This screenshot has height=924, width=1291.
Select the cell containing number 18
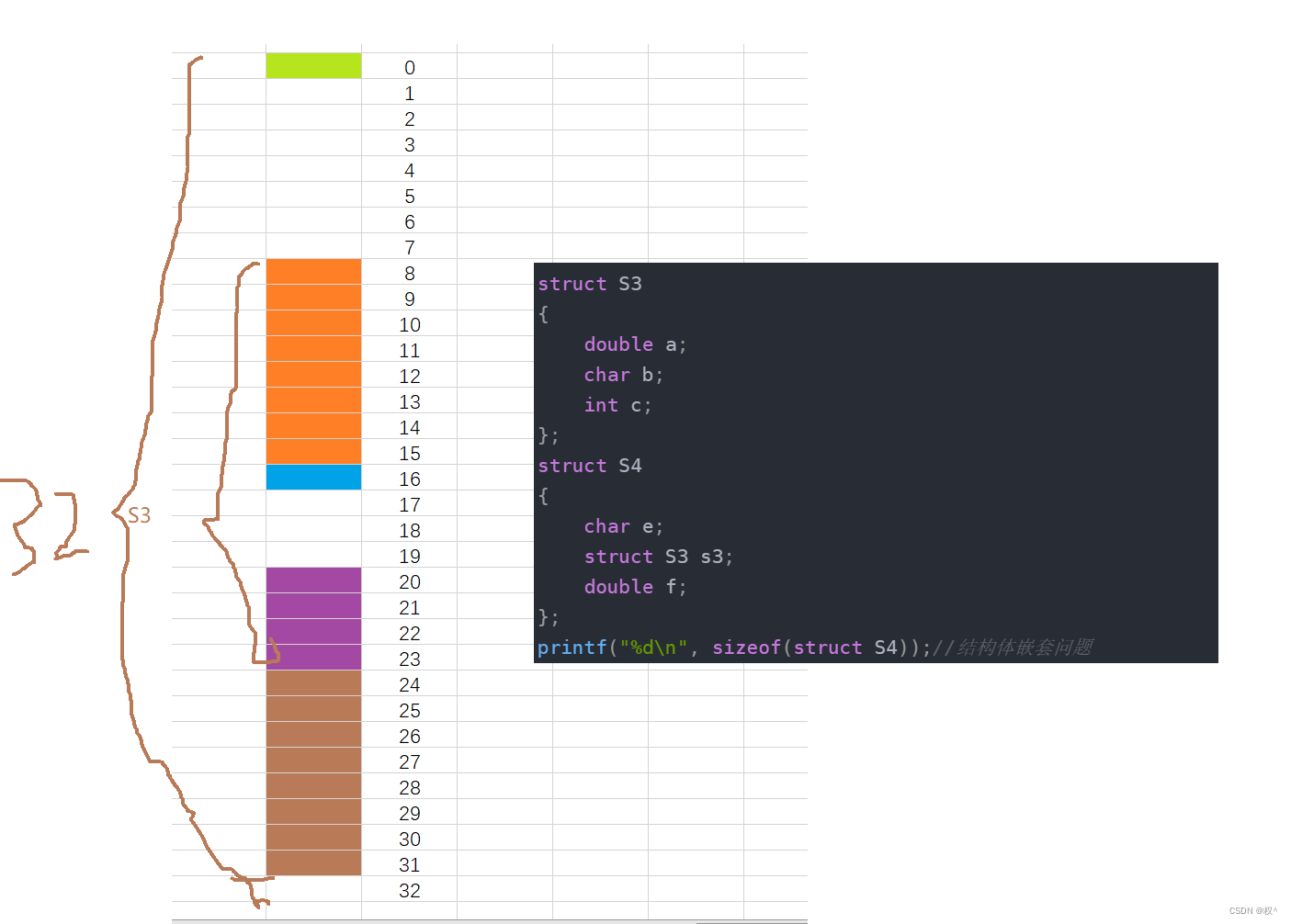point(409,529)
